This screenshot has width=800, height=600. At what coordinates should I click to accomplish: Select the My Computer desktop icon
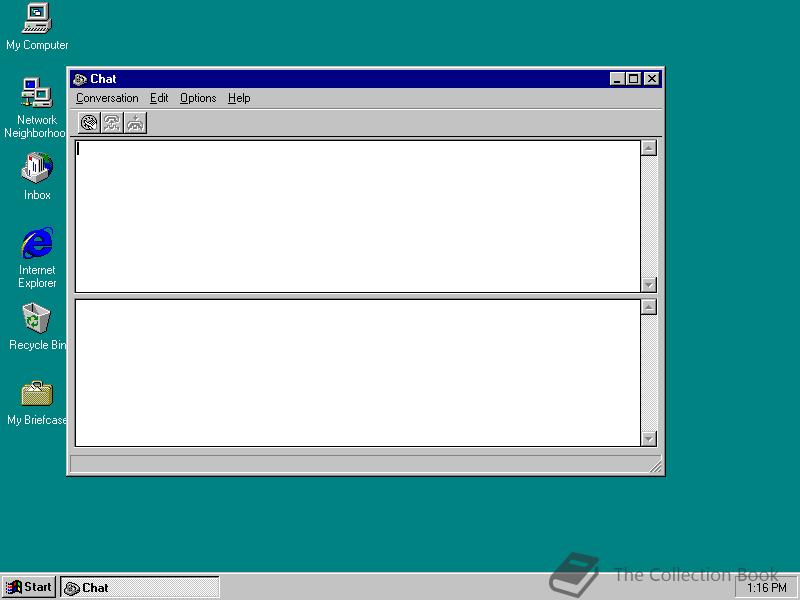[x=37, y=27]
